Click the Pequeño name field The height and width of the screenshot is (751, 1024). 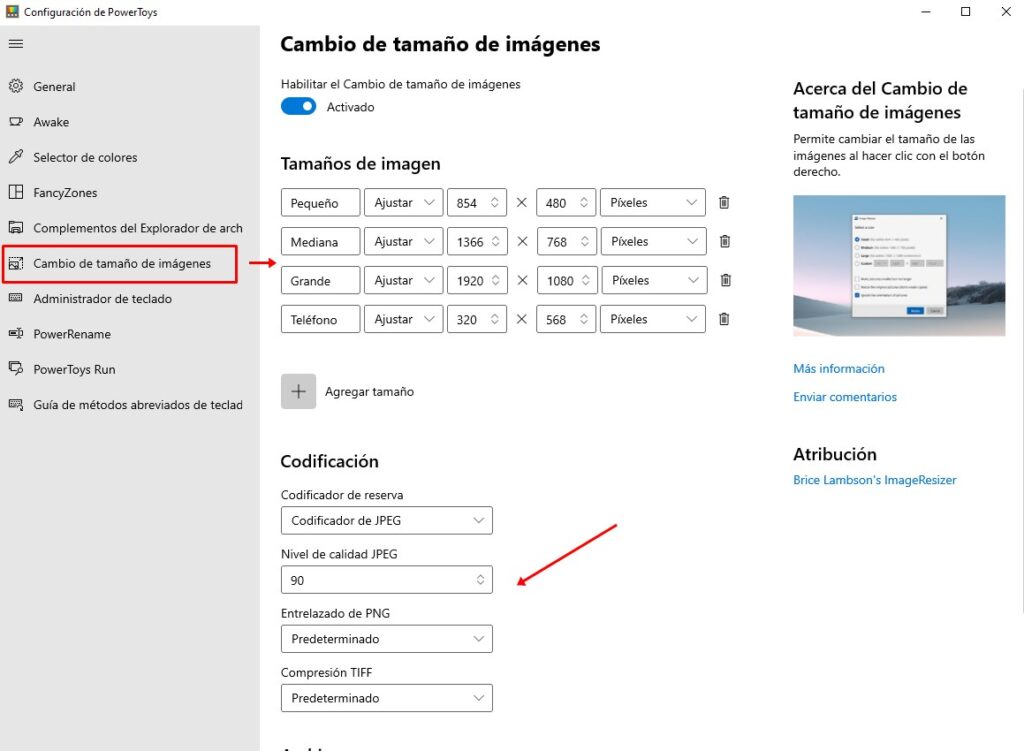[321, 202]
